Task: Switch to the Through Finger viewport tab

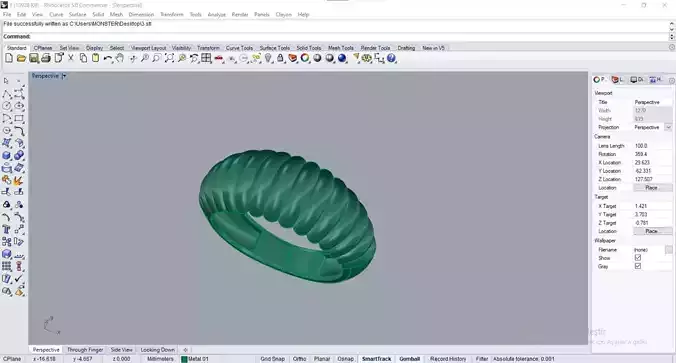Action: [85, 350]
